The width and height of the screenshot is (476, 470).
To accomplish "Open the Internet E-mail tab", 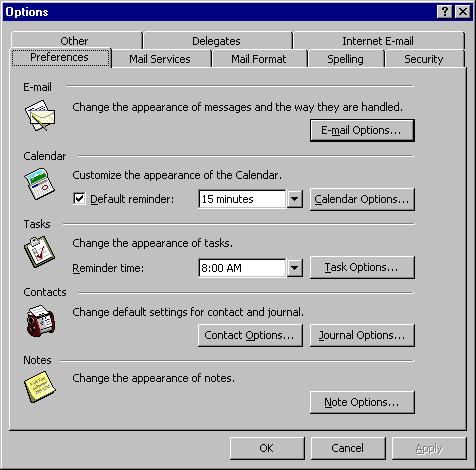I will pyautogui.click(x=379, y=41).
